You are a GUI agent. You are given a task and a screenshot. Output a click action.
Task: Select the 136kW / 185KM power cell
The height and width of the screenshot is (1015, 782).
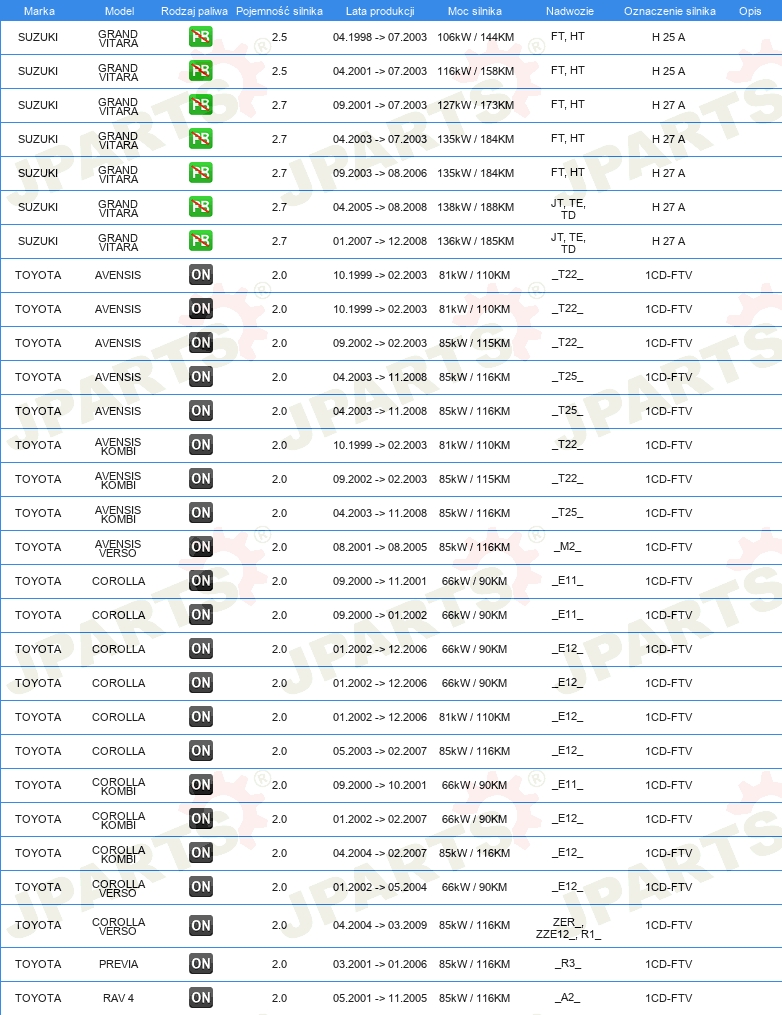point(475,241)
